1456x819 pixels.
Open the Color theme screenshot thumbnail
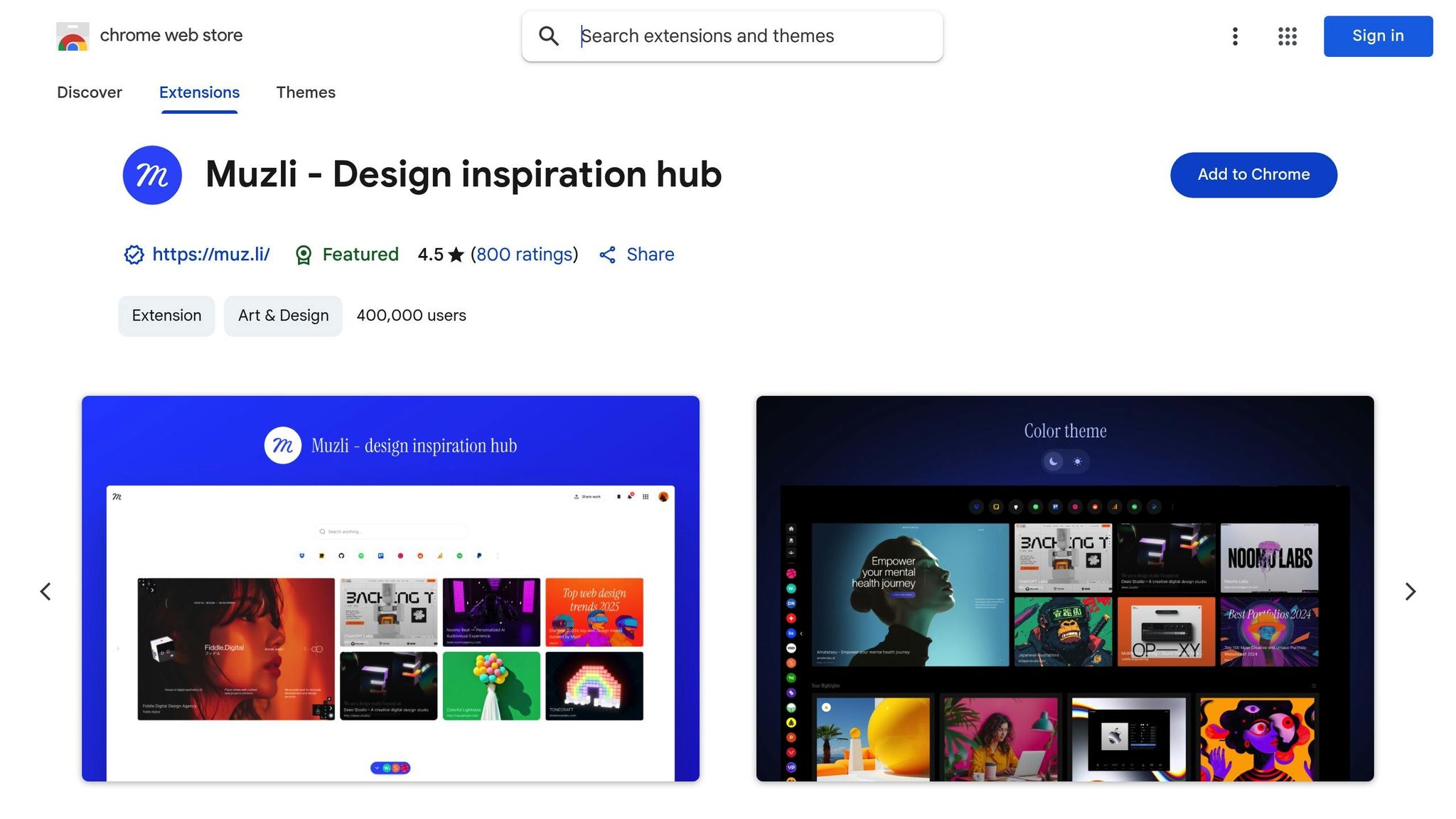coord(1064,589)
